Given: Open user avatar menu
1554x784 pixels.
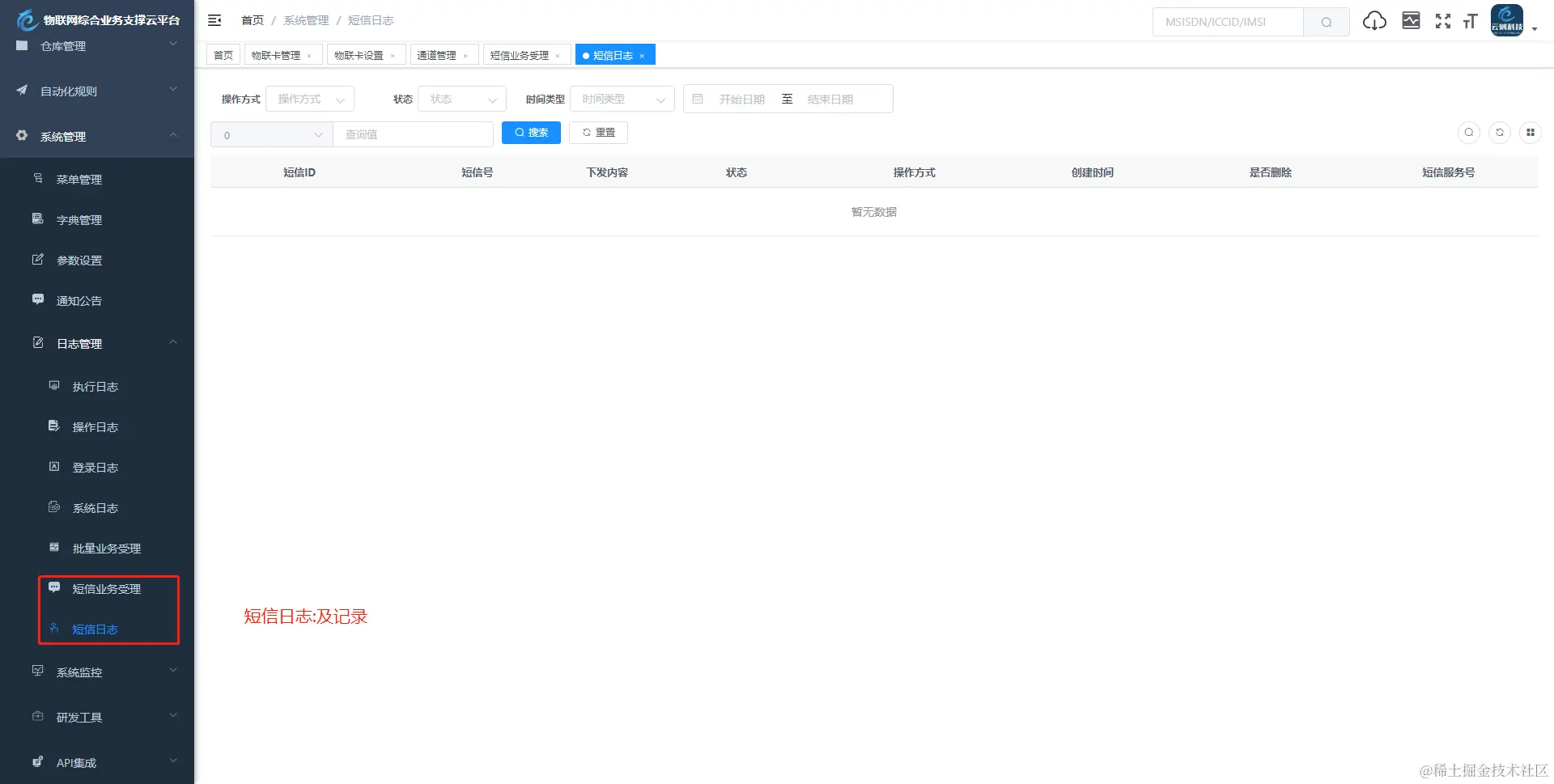Looking at the screenshot, I should pyautogui.click(x=1507, y=20).
